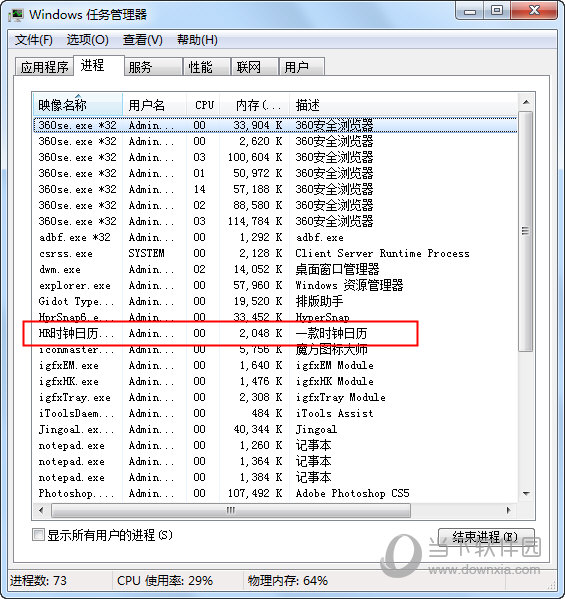Minimize the Task Manager window

[470, 11]
